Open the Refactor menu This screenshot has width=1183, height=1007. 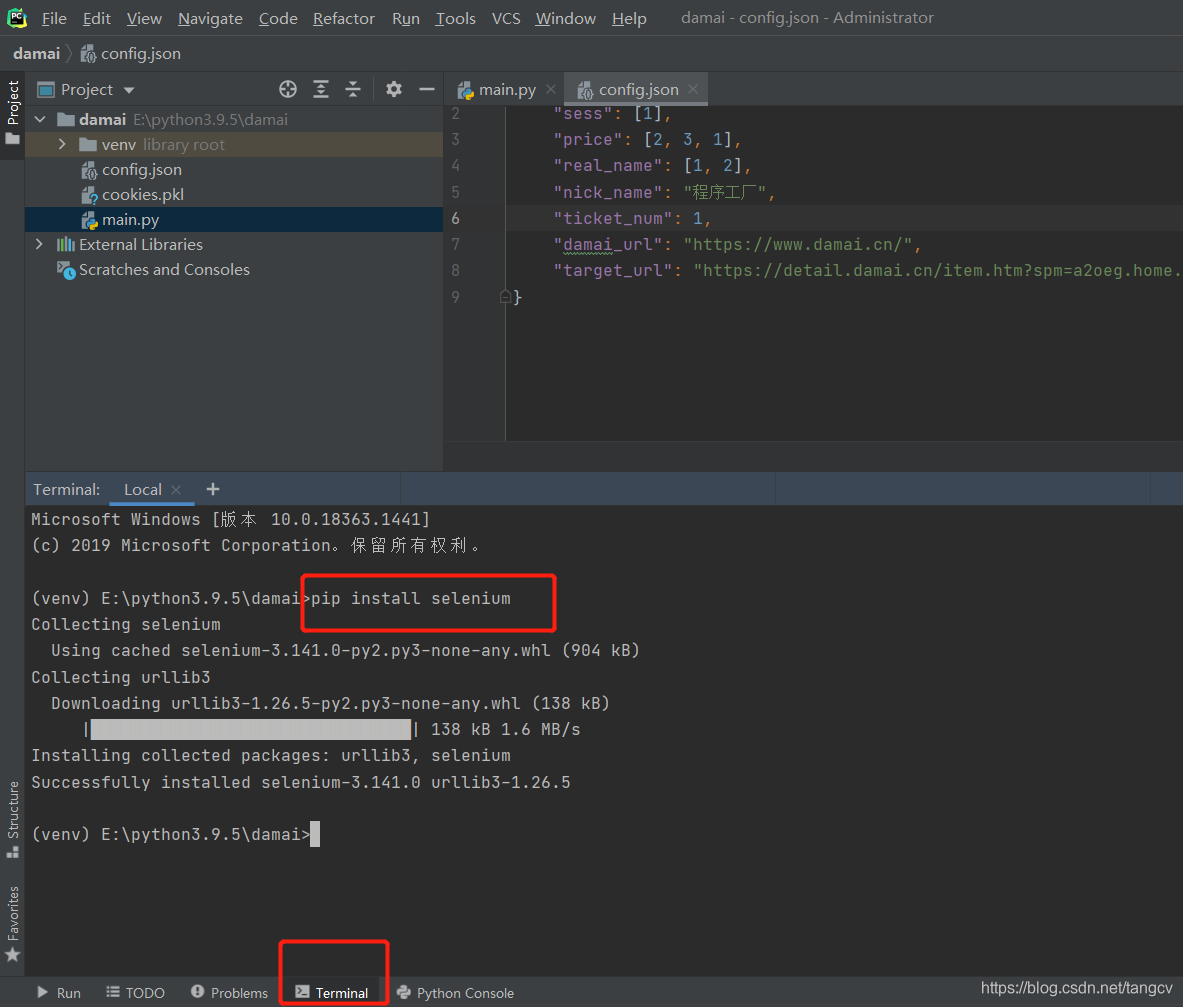344,18
